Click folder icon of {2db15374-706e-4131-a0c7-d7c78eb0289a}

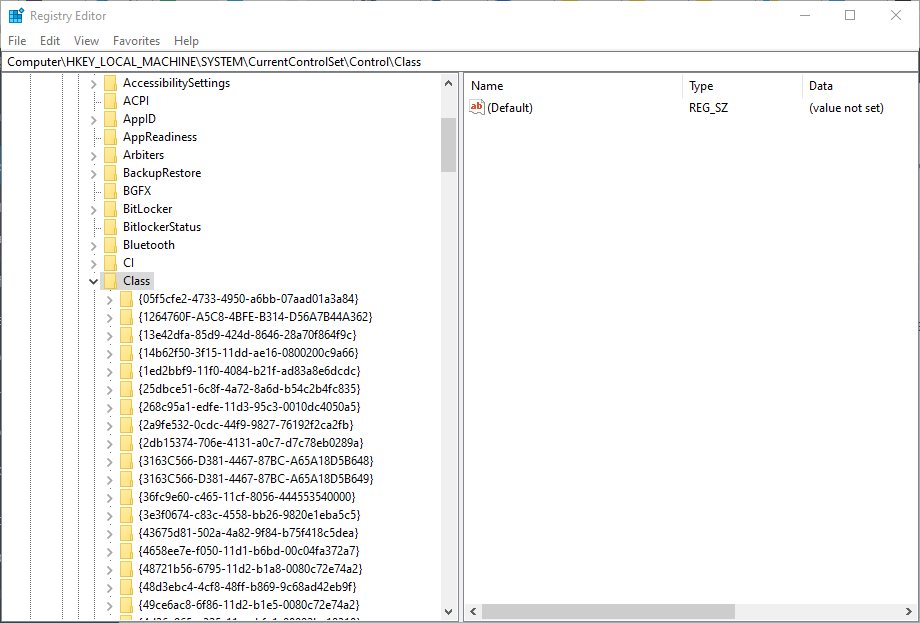coord(126,443)
